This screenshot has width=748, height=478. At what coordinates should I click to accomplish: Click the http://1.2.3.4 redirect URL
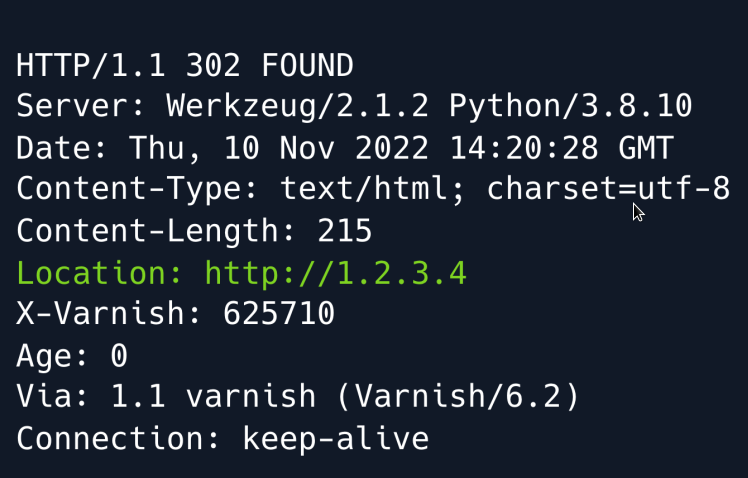pos(335,273)
